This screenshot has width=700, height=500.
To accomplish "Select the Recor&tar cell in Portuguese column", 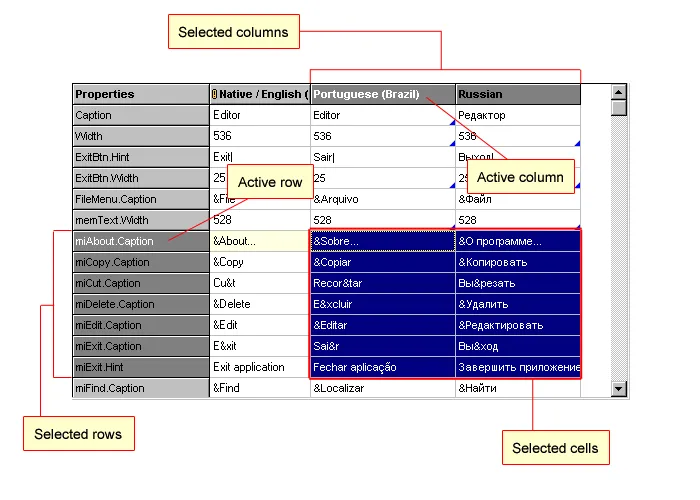I will [382, 283].
